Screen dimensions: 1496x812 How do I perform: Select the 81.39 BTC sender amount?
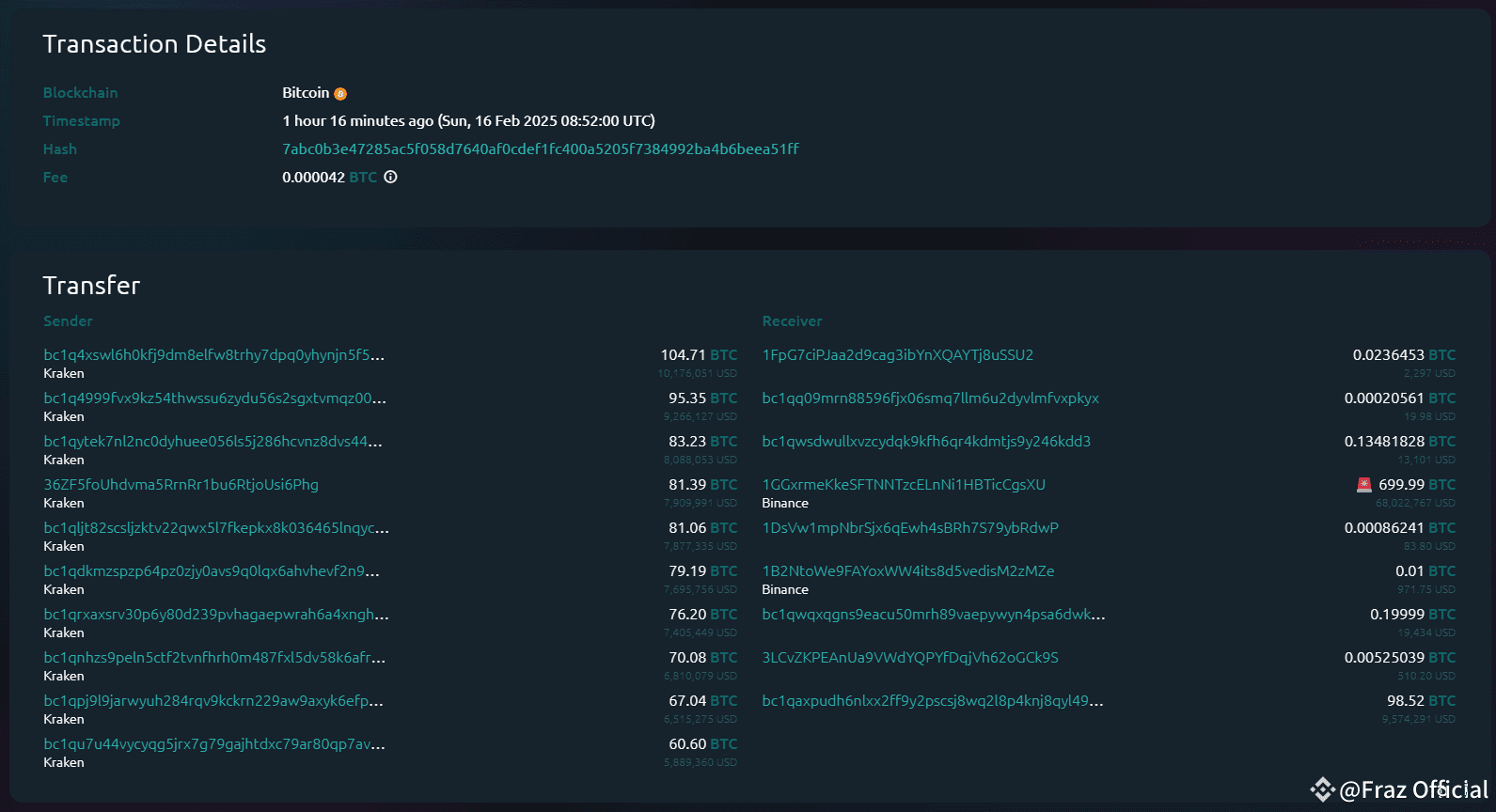tap(702, 485)
